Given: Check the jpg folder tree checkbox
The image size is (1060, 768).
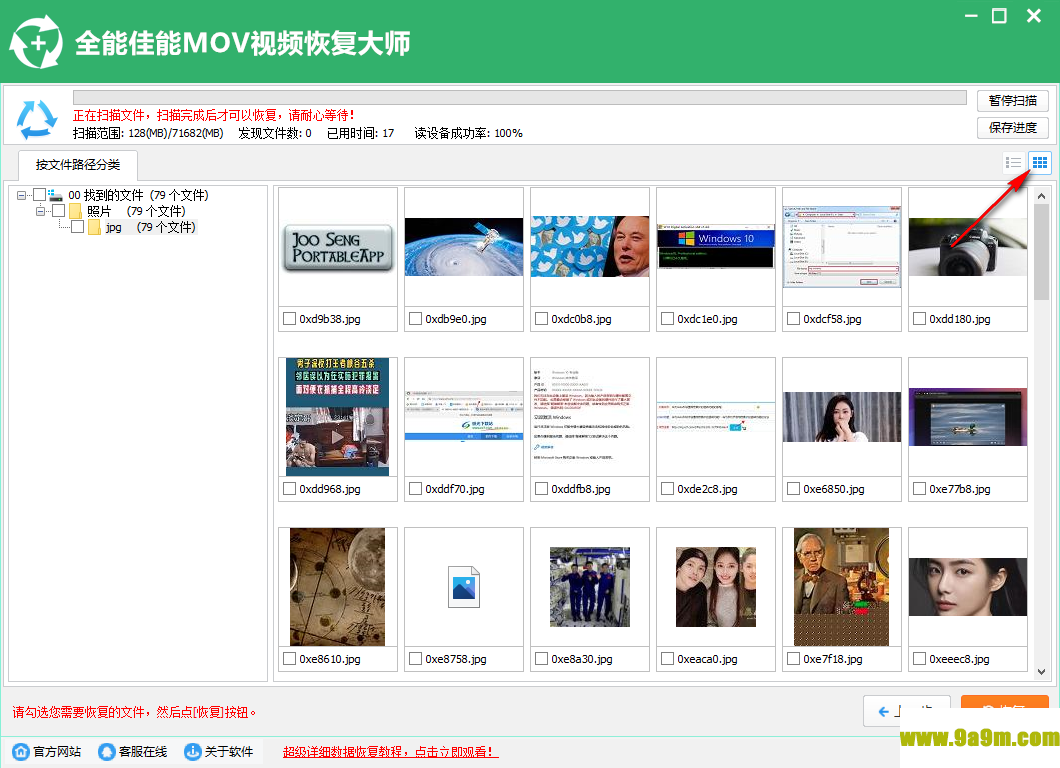Looking at the screenshot, I should tap(77, 227).
